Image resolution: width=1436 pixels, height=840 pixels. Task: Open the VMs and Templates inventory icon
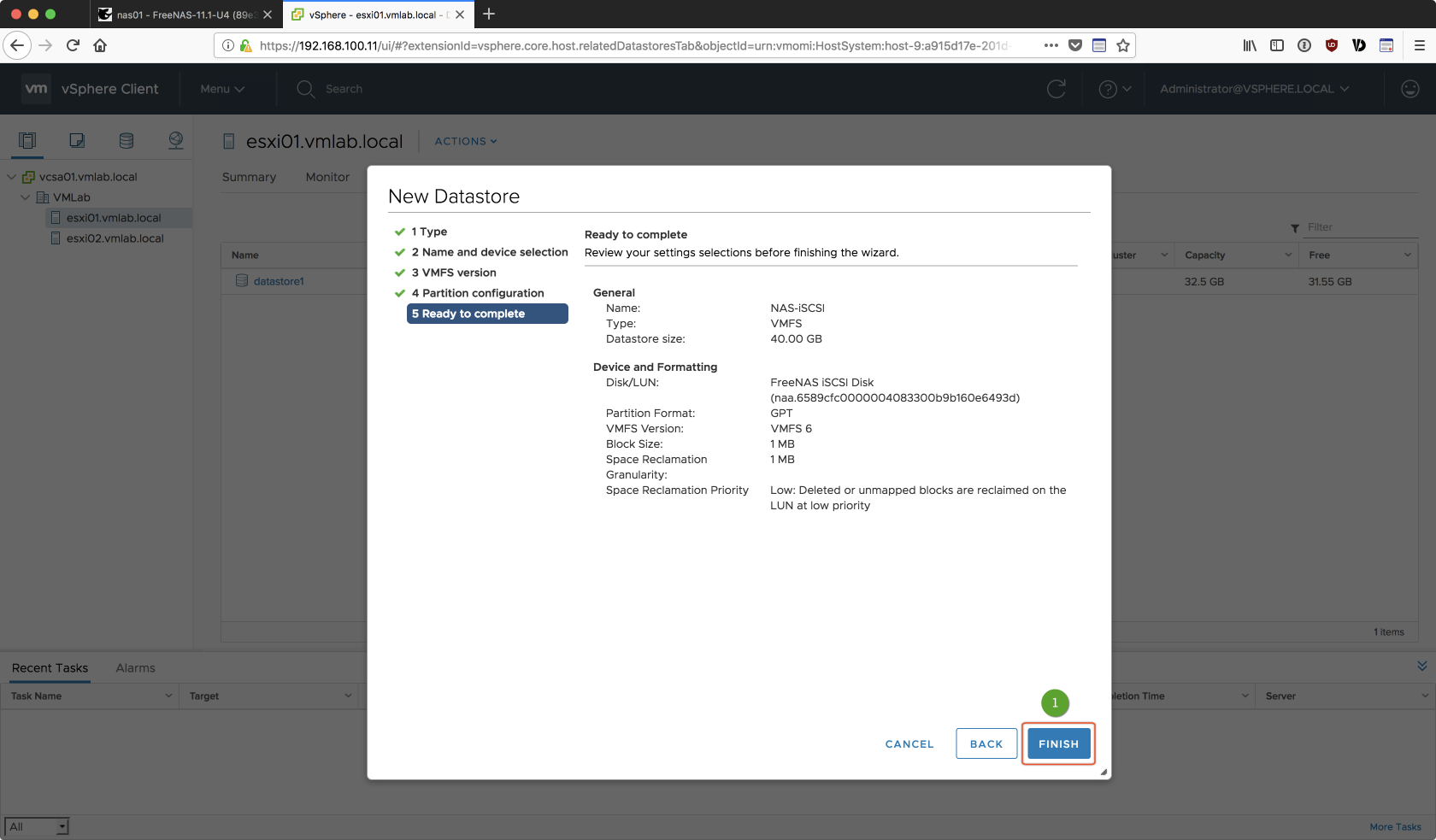pyautogui.click(x=77, y=141)
